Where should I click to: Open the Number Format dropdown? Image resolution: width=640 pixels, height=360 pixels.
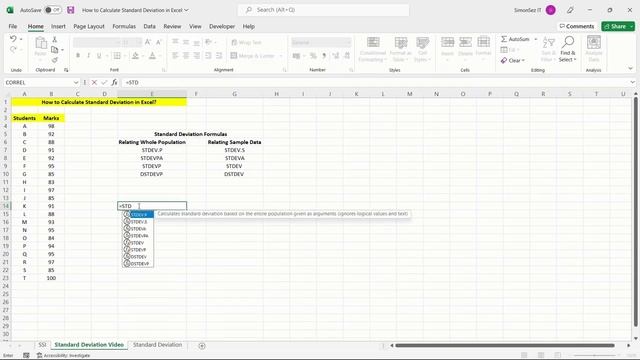pyautogui.click(x=348, y=42)
